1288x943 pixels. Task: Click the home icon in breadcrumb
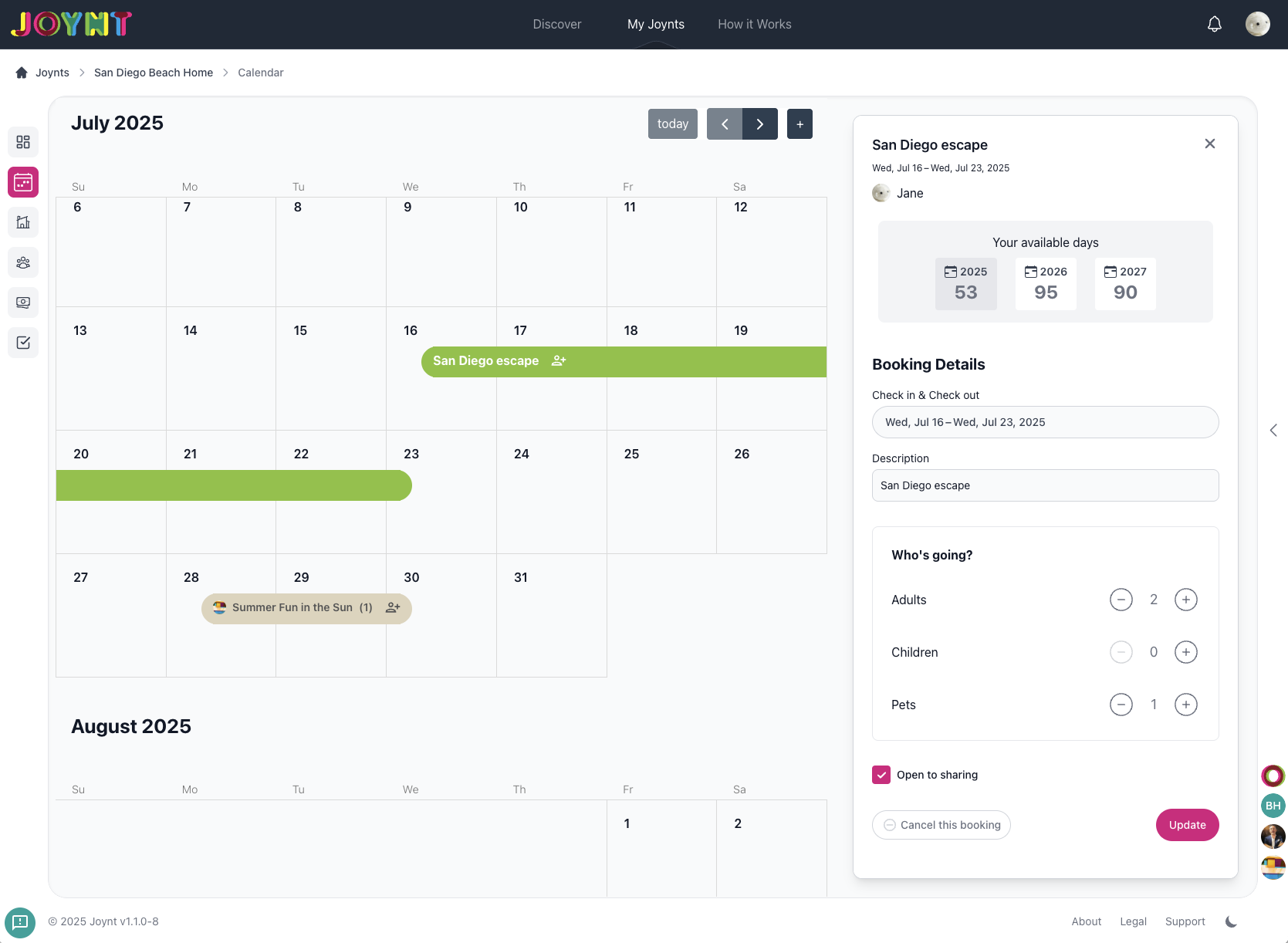click(x=22, y=73)
